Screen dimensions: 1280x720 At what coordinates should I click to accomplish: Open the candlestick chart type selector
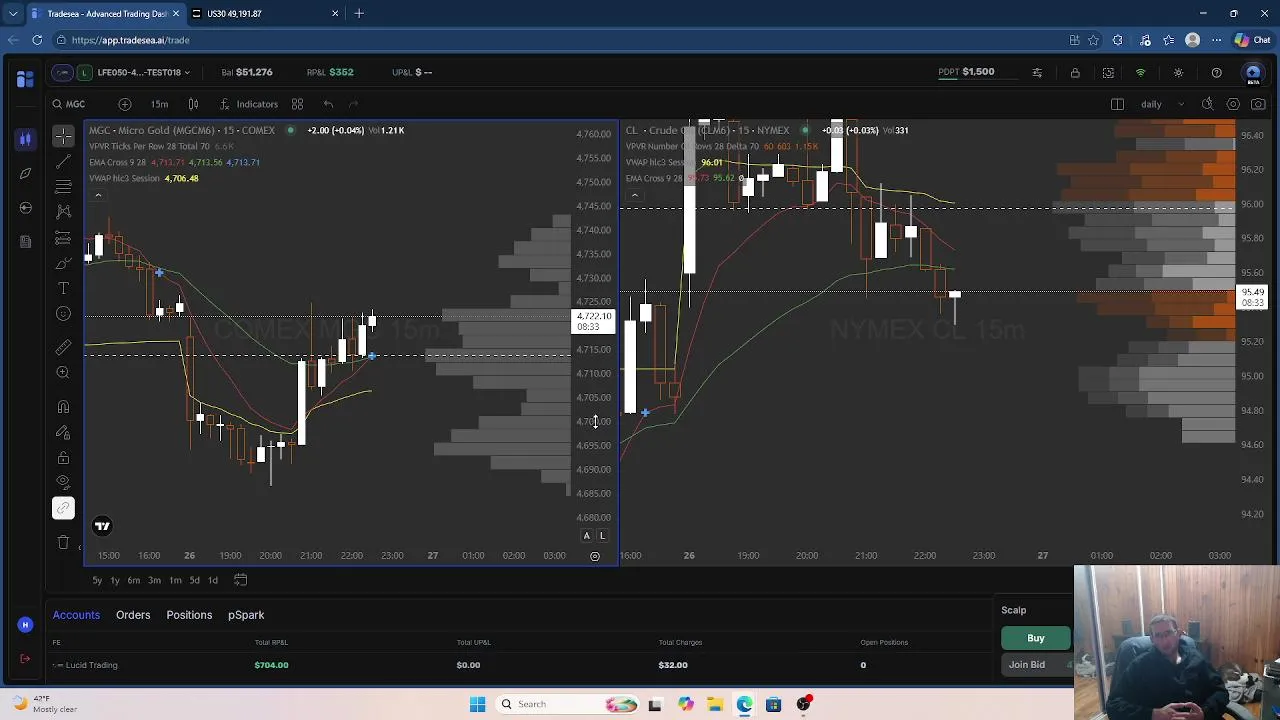(x=193, y=104)
